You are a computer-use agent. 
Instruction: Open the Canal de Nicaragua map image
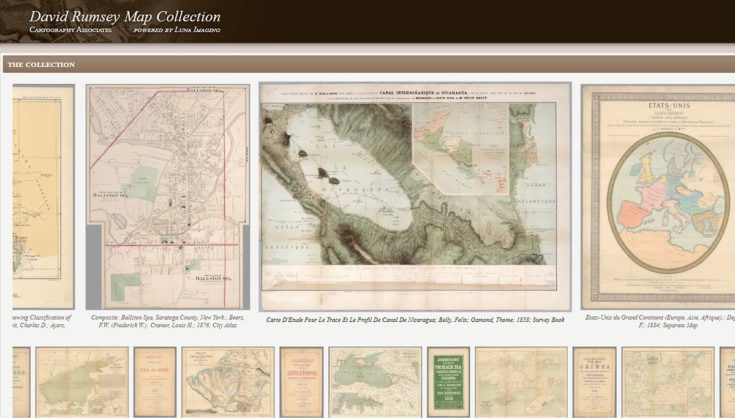click(415, 197)
